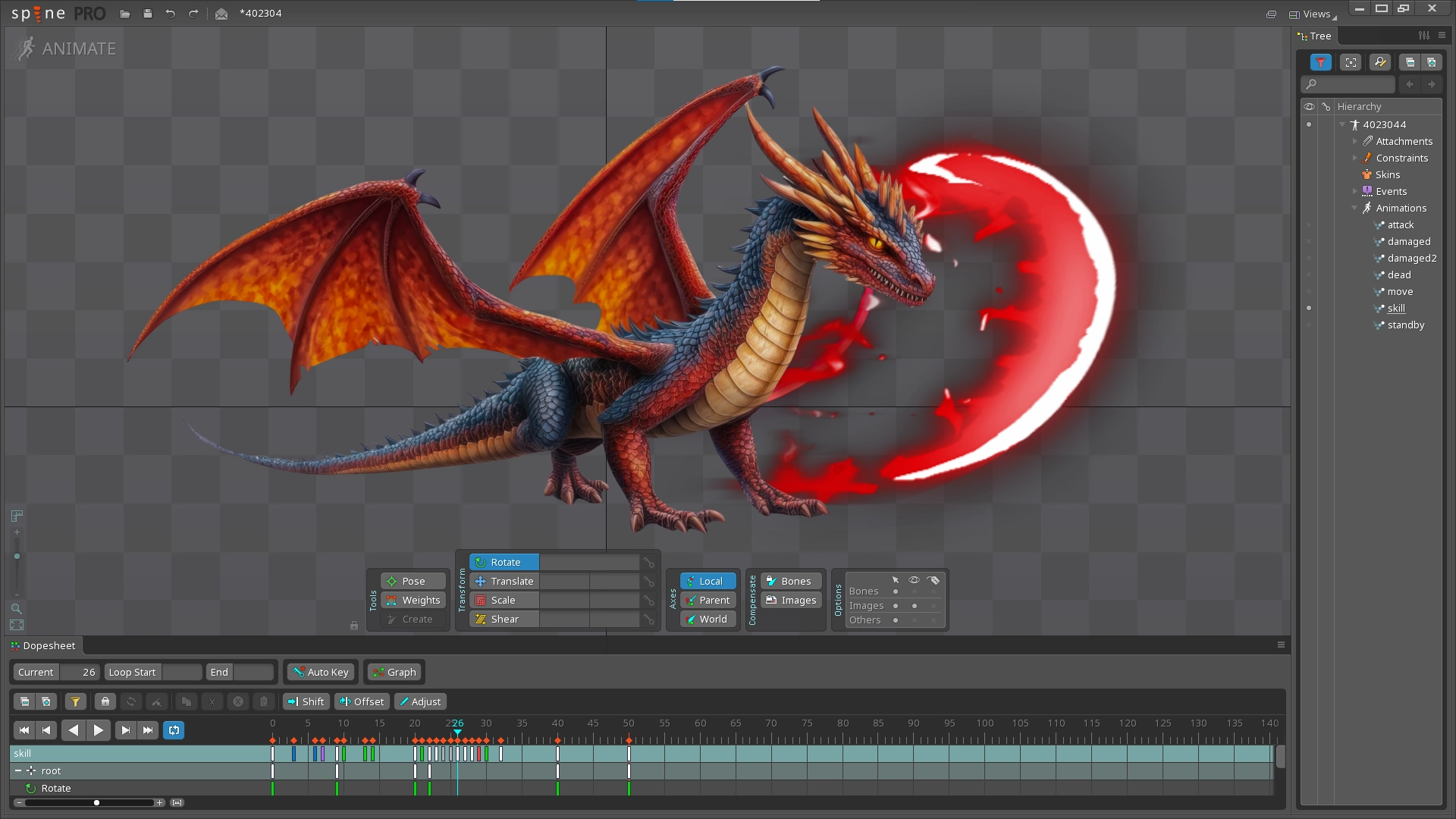Image resolution: width=1456 pixels, height=819 pixels.
Task: Open Tree find-and-rename icon
Action: 1380,62
